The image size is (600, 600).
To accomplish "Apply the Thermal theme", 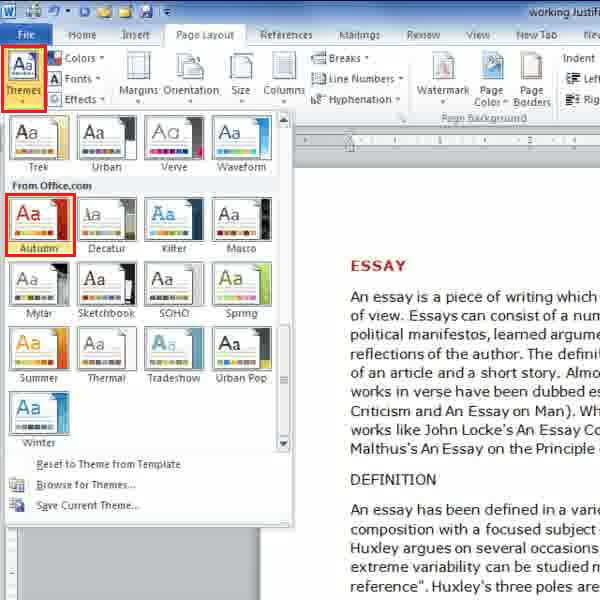I will [107, 355].
